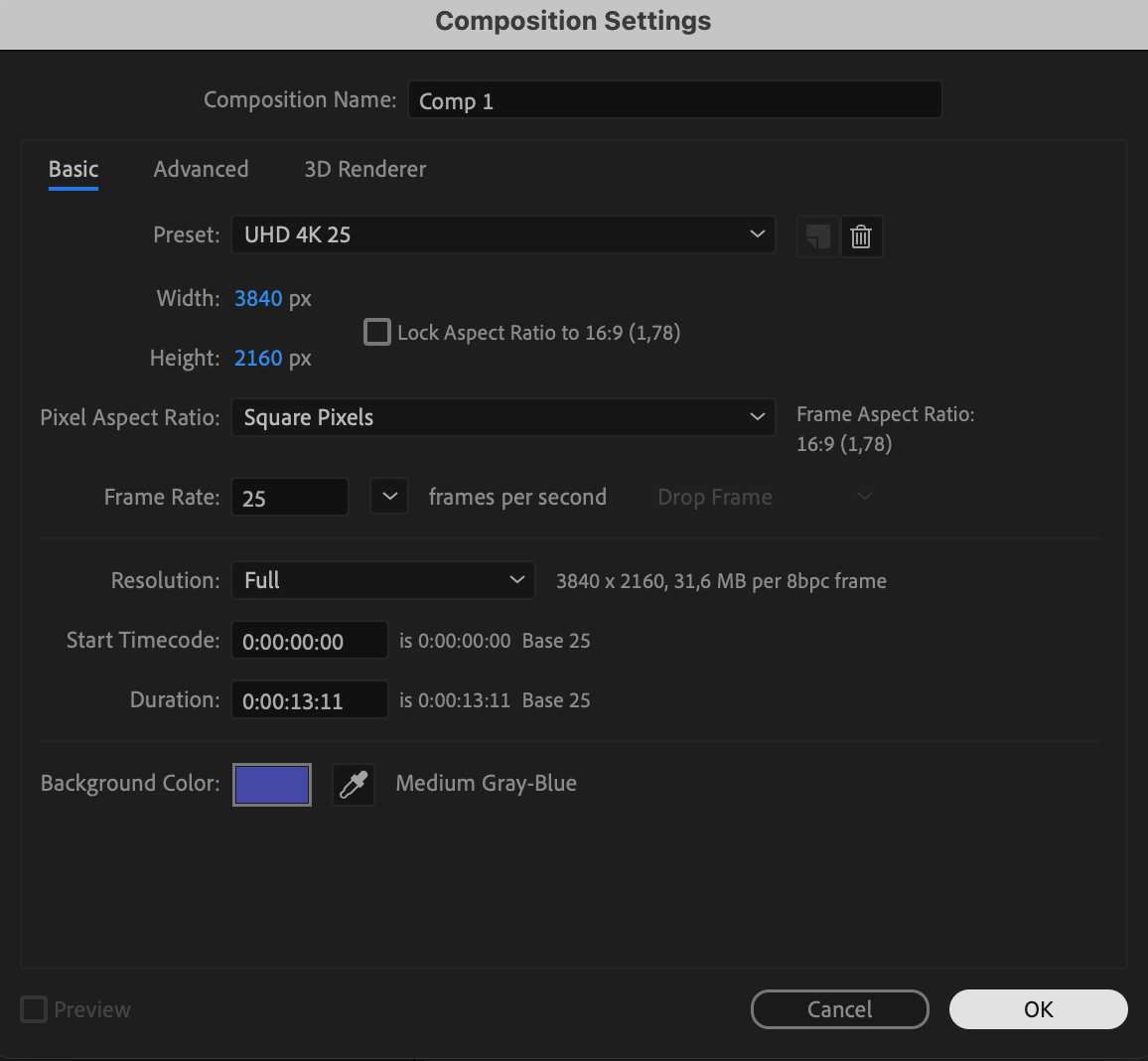
Task: Click the Frame Rate input field
Action: click(x=289, y=498)
